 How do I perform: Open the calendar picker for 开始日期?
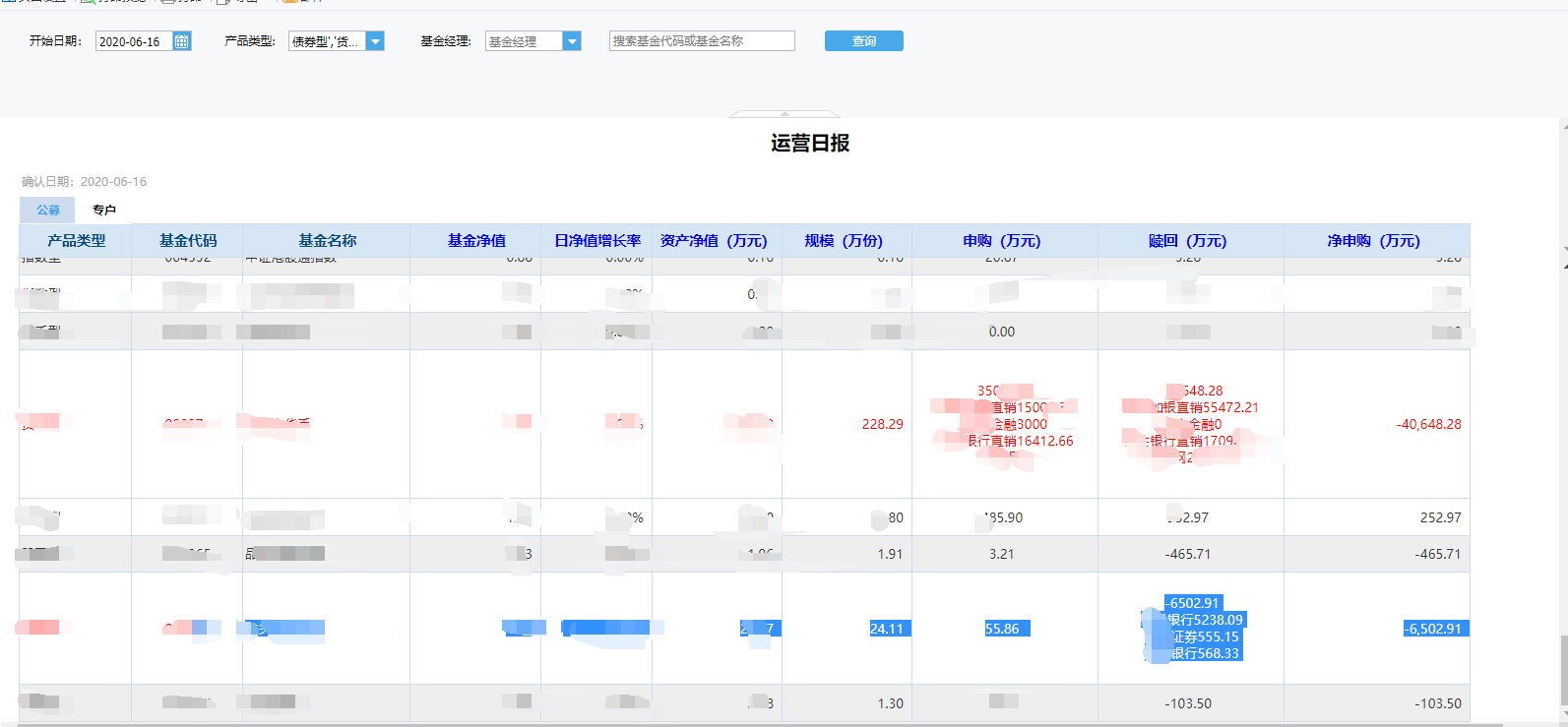tap(182, 41)
